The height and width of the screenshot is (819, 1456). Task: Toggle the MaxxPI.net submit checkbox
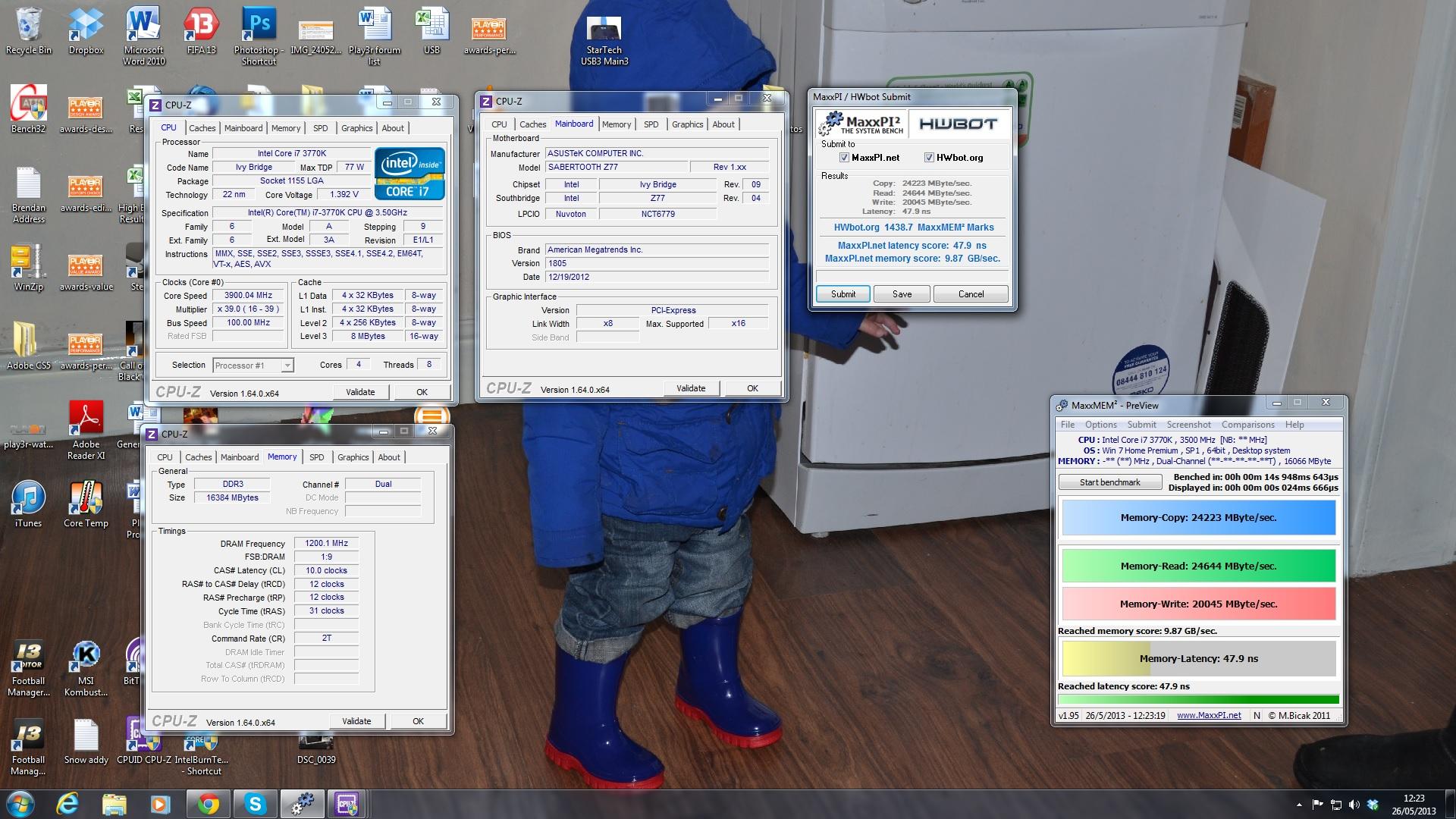pyautogui.click(x=844, y=158)
